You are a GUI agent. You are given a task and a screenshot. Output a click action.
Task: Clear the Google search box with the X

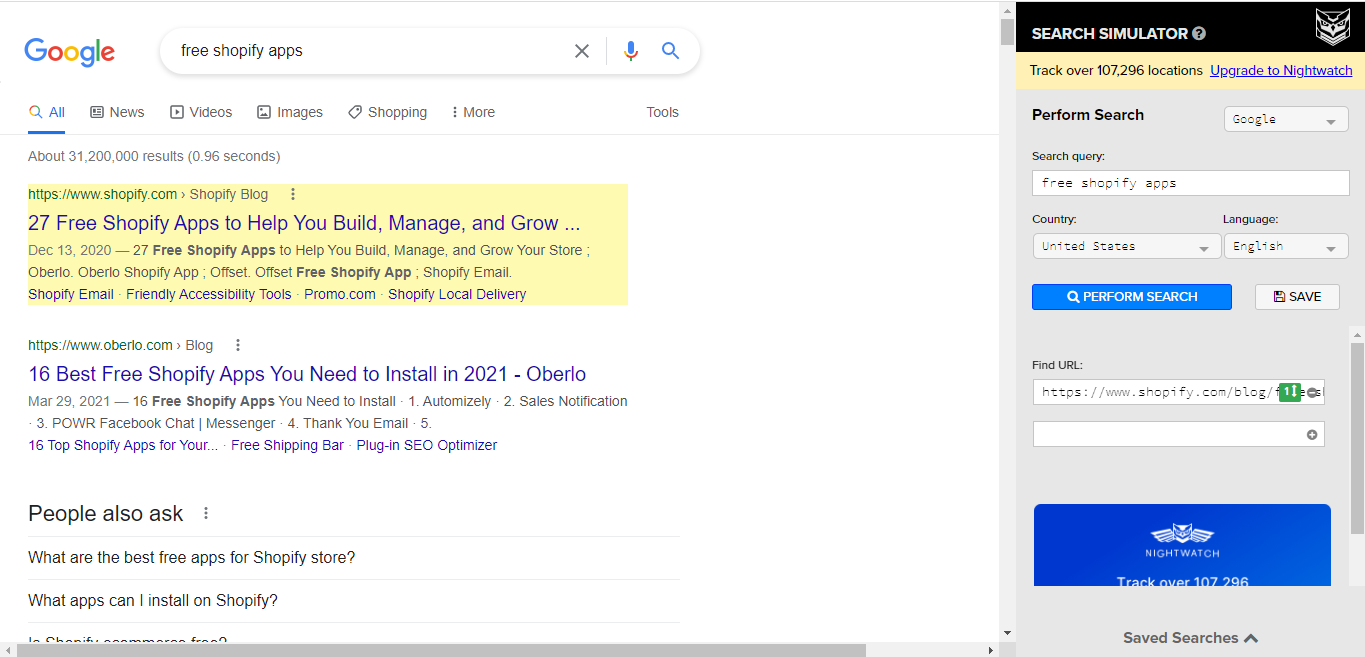click(x=582, y=50)
